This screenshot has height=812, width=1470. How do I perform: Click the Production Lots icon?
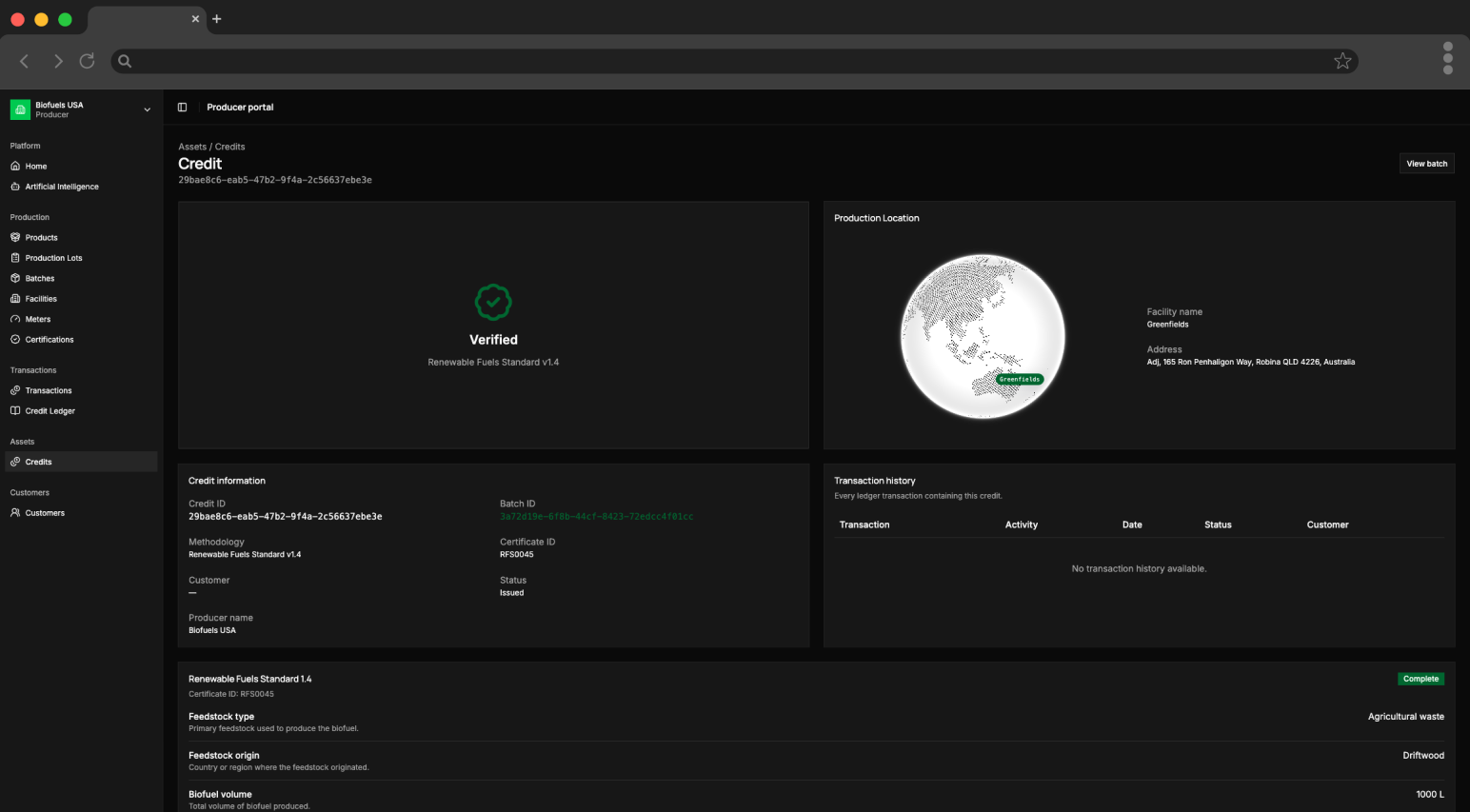pyautogui.click(x=15, y=258)
